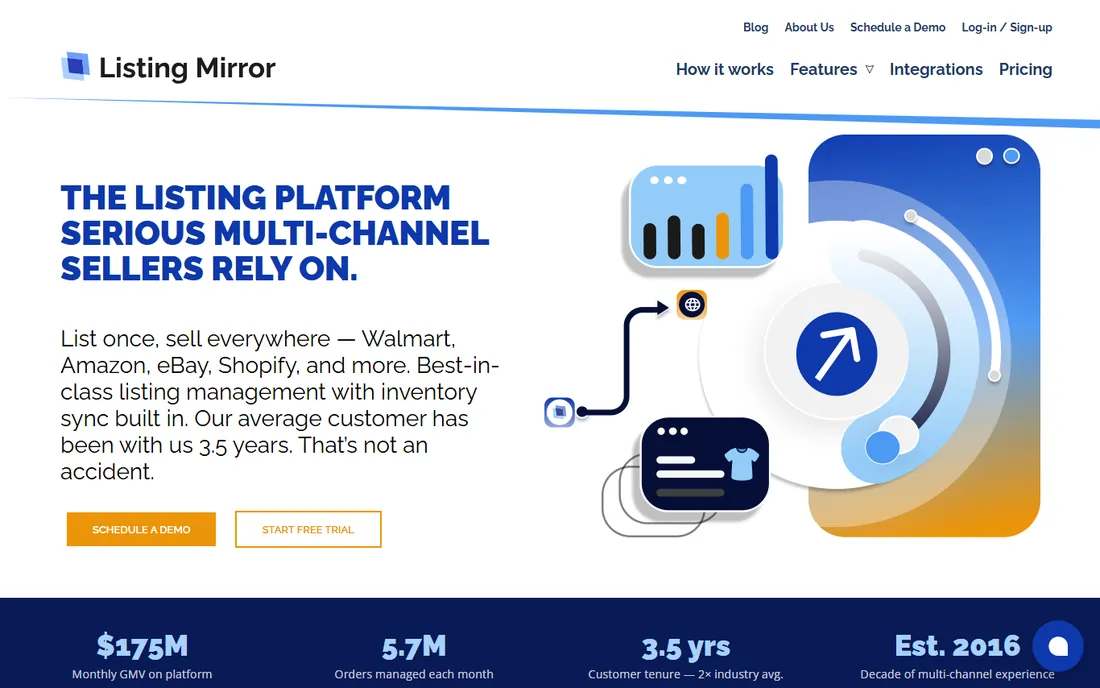This screenshot has height=688, width=1100.
Task: Click the 5.7M statistic
Action: pos(414,647)
